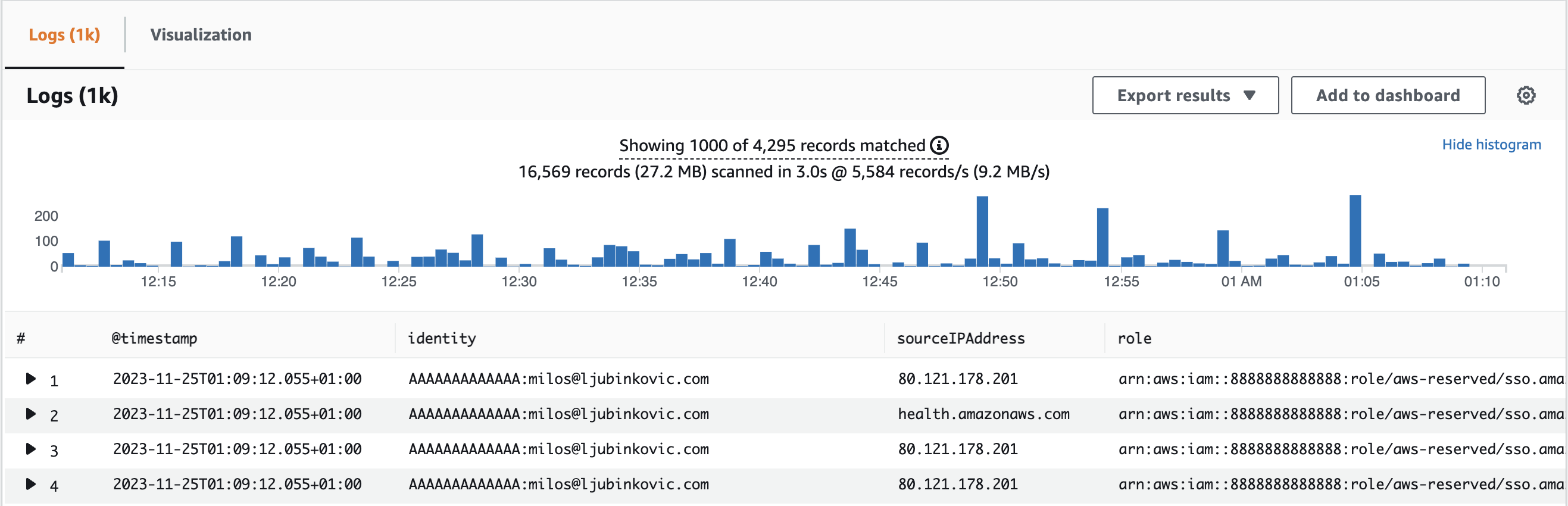Click the role column header
Image resolution: width=1568 pixels, height=506 pixels.
1133,339
